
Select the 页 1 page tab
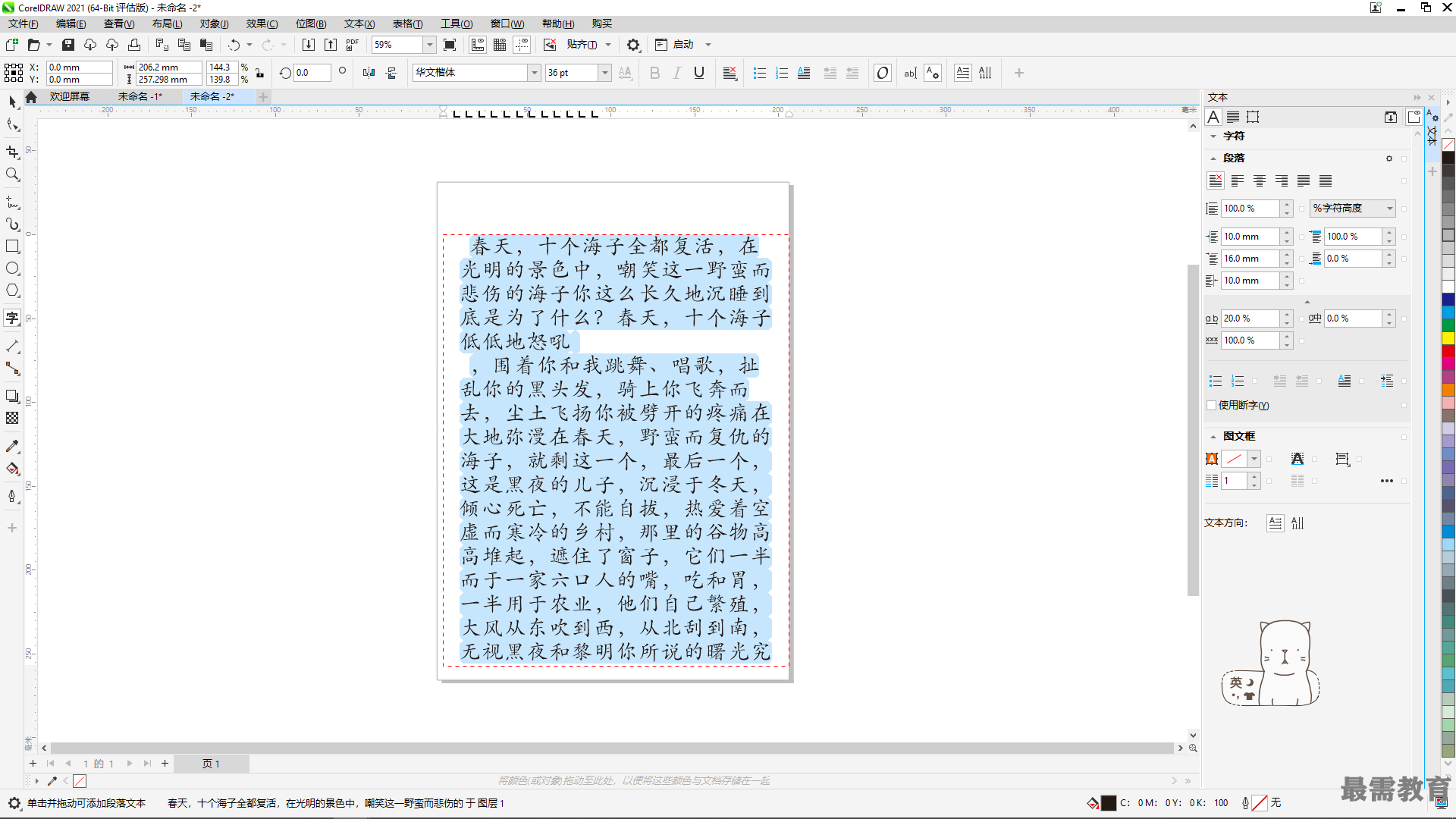(x=211, y=764)
